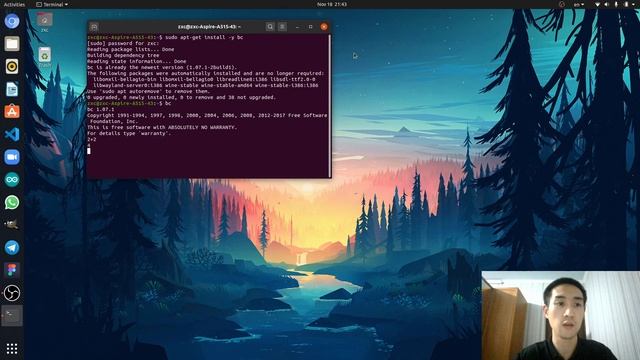Click the 'Copyright 1991-1994' line
Image resolution: width=640 pixels, height=360 pixels.
click(x=207, y=116)
